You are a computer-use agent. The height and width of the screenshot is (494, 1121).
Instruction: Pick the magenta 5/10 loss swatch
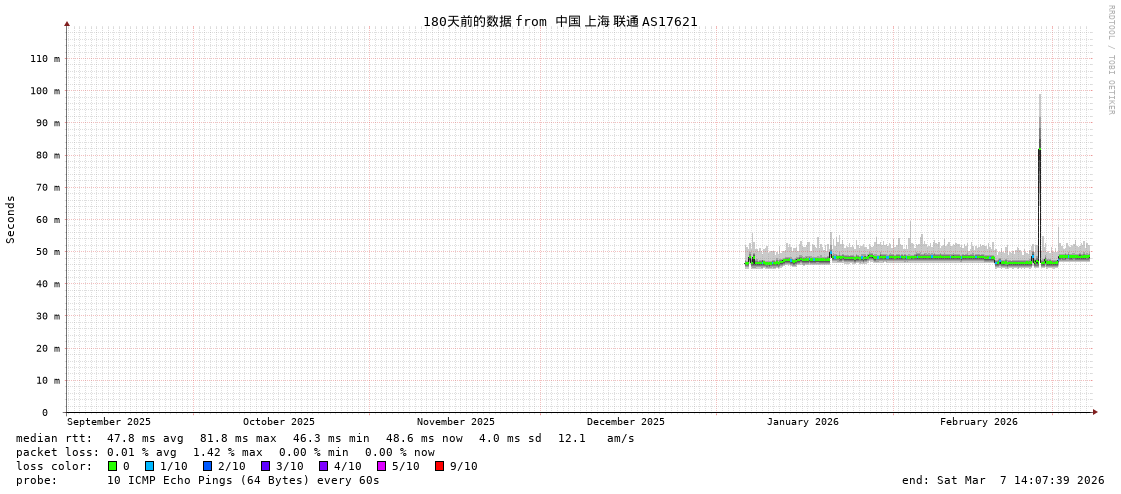click(x=381, y=466)
